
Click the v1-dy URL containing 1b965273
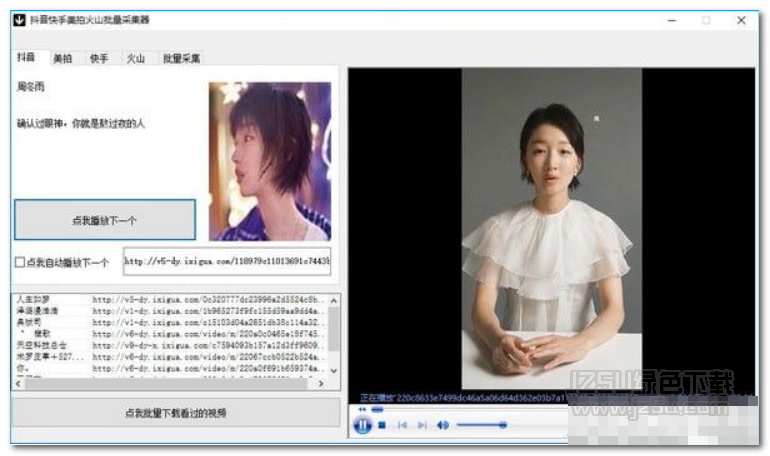(x=208, y=311)
